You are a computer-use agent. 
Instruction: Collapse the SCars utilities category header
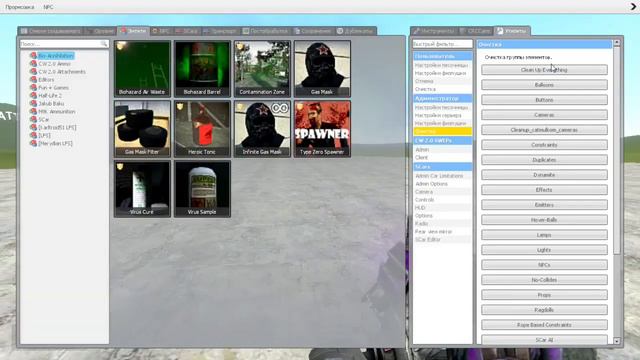(x=442, y=167)
